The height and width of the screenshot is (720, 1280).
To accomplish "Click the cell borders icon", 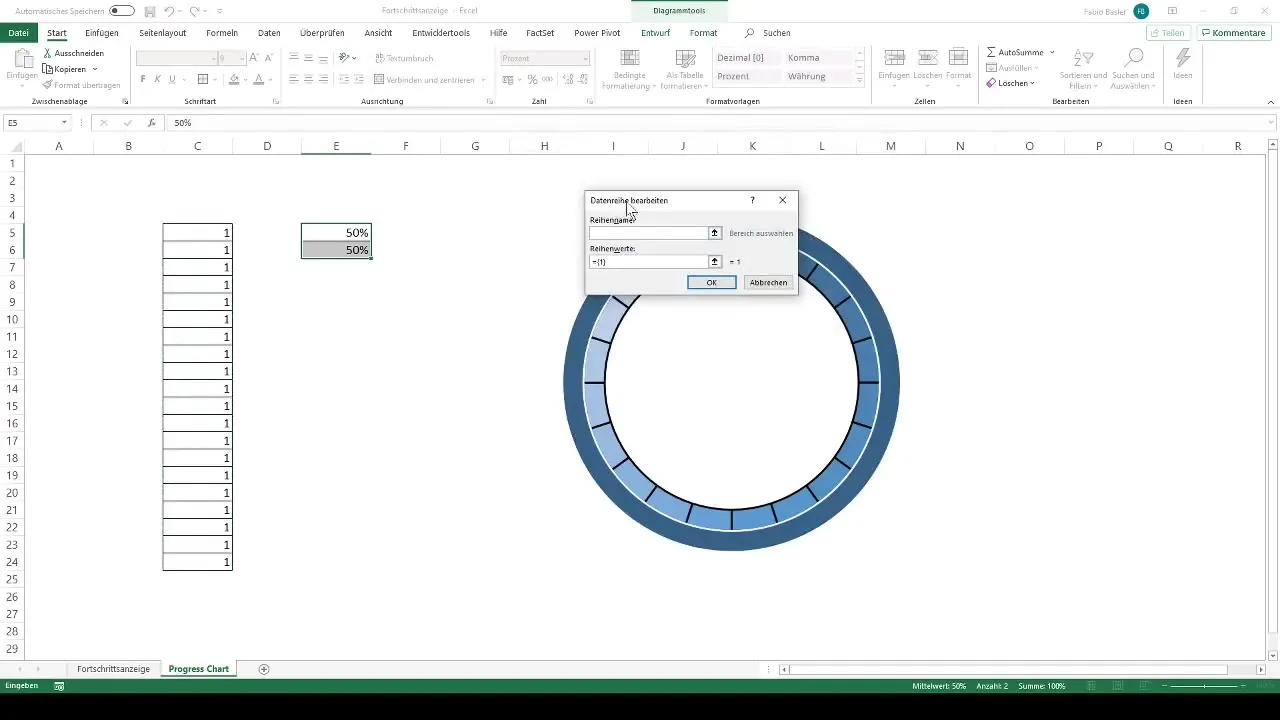I will coord(203,79).
